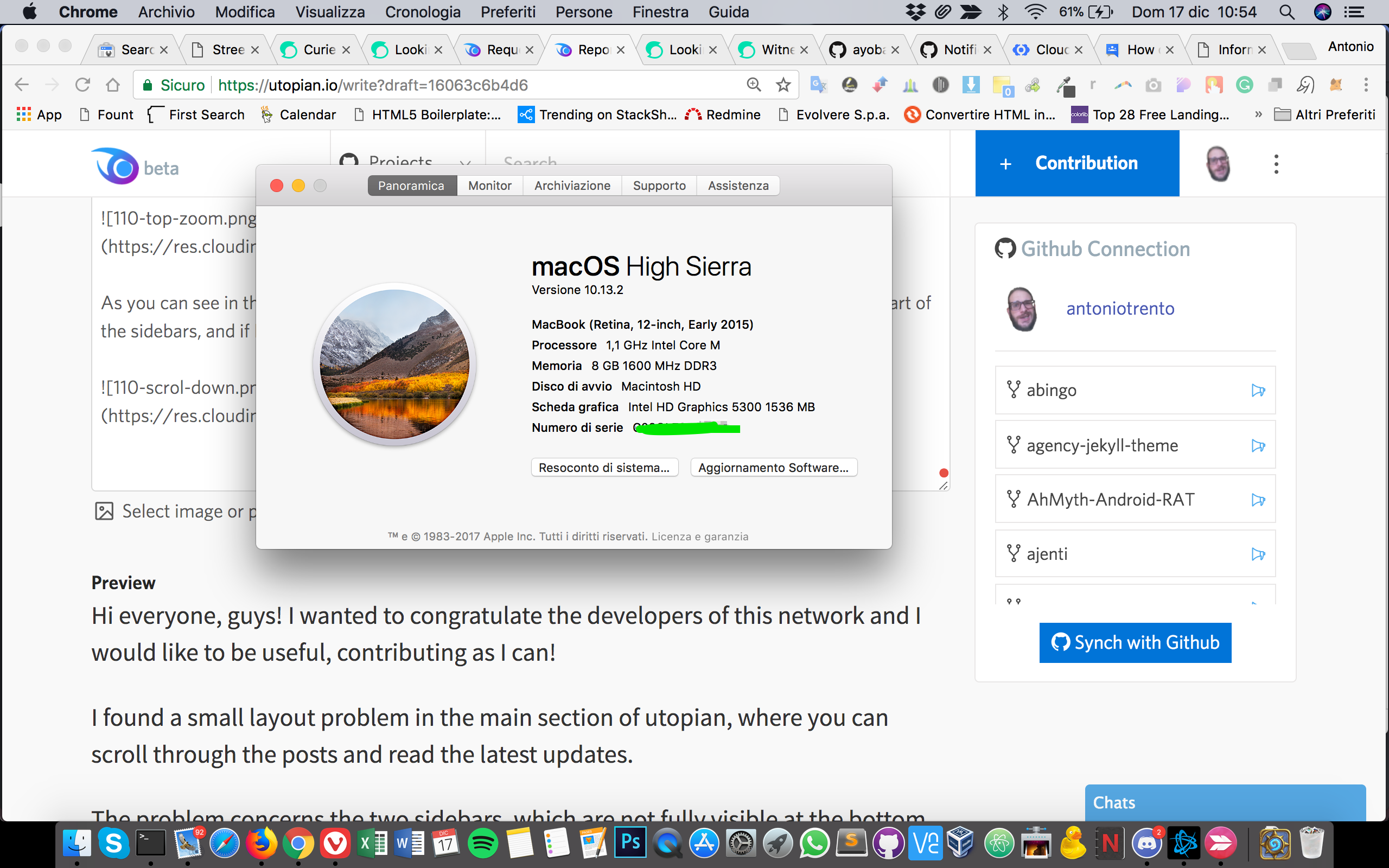Open Spotlight search in the menu bar
The image size is (1389, 868).
(1287, 12)
